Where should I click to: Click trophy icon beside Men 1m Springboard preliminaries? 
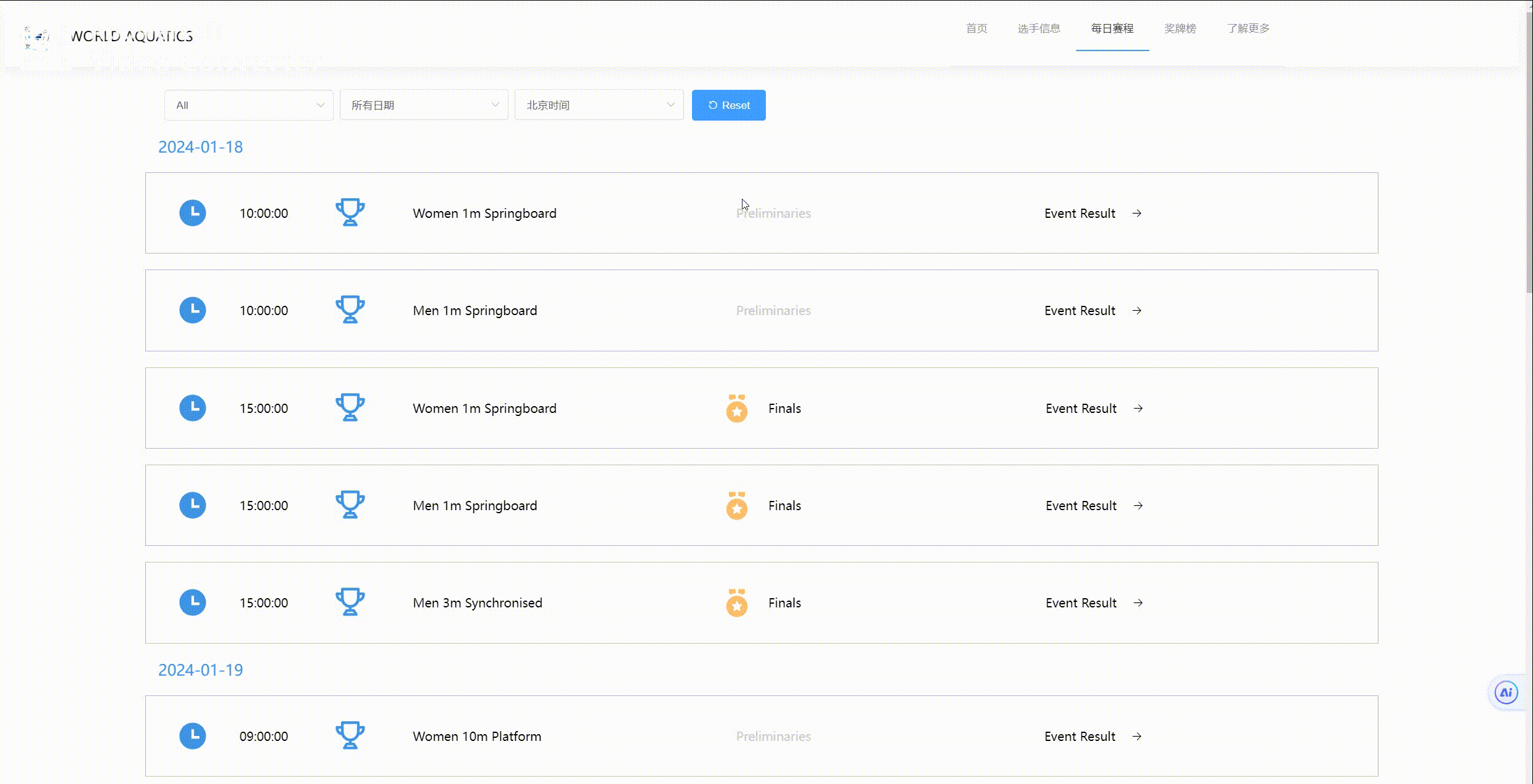coord(350,310)
